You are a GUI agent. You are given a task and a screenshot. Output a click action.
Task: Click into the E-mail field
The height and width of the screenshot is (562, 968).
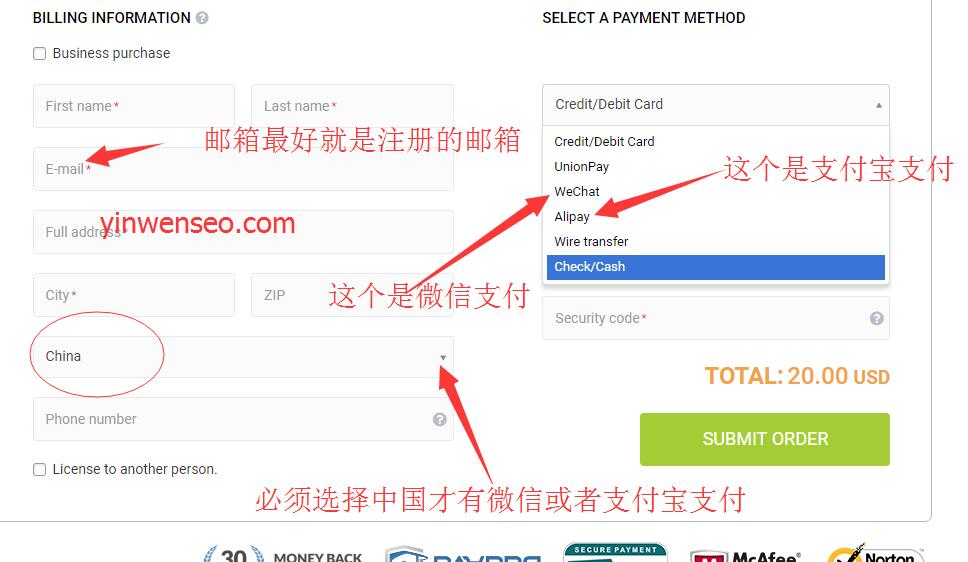tap(243, 169)
